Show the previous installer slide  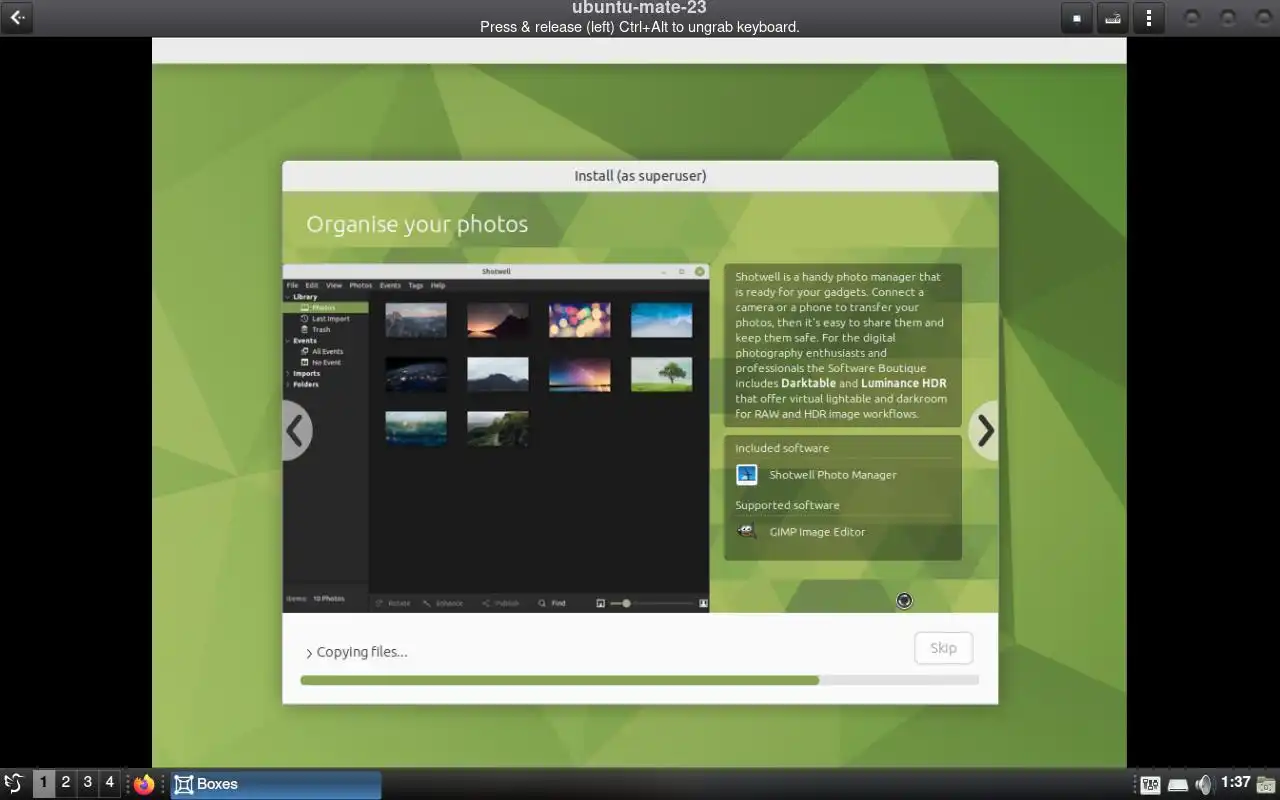pyautogui.click(x=296, y=431)
